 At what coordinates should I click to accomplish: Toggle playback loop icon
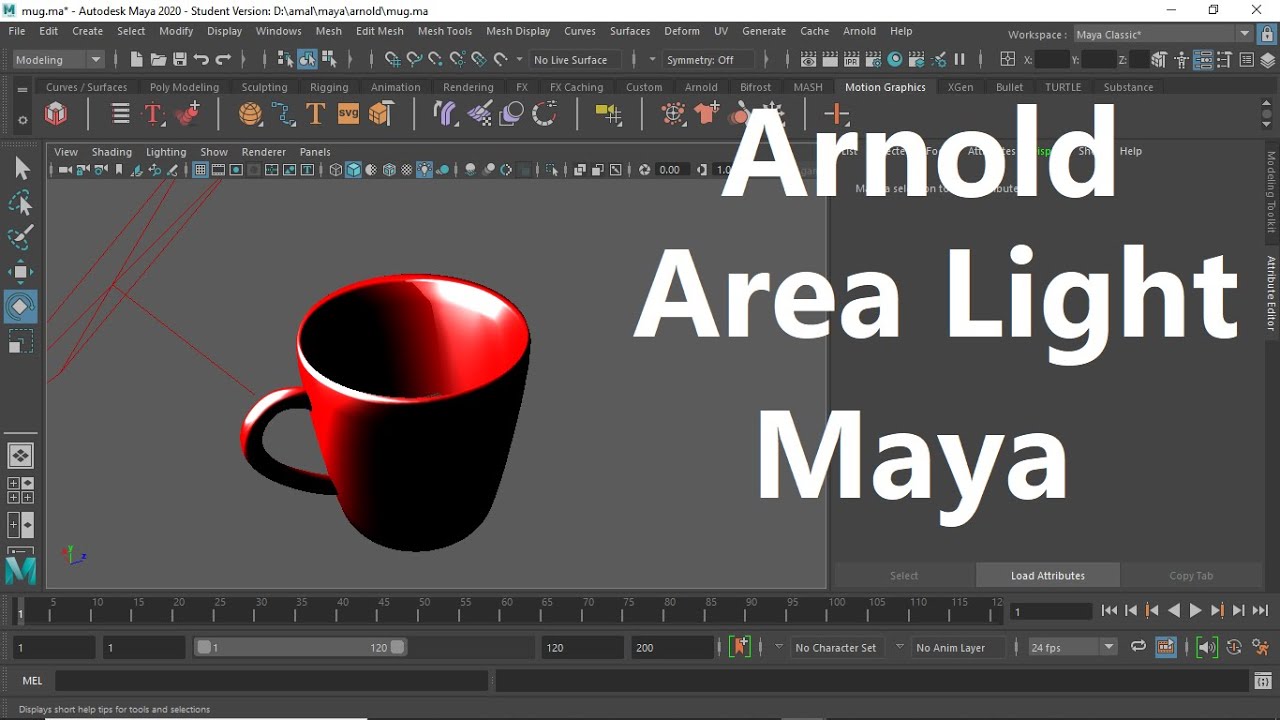[1138, 647]
